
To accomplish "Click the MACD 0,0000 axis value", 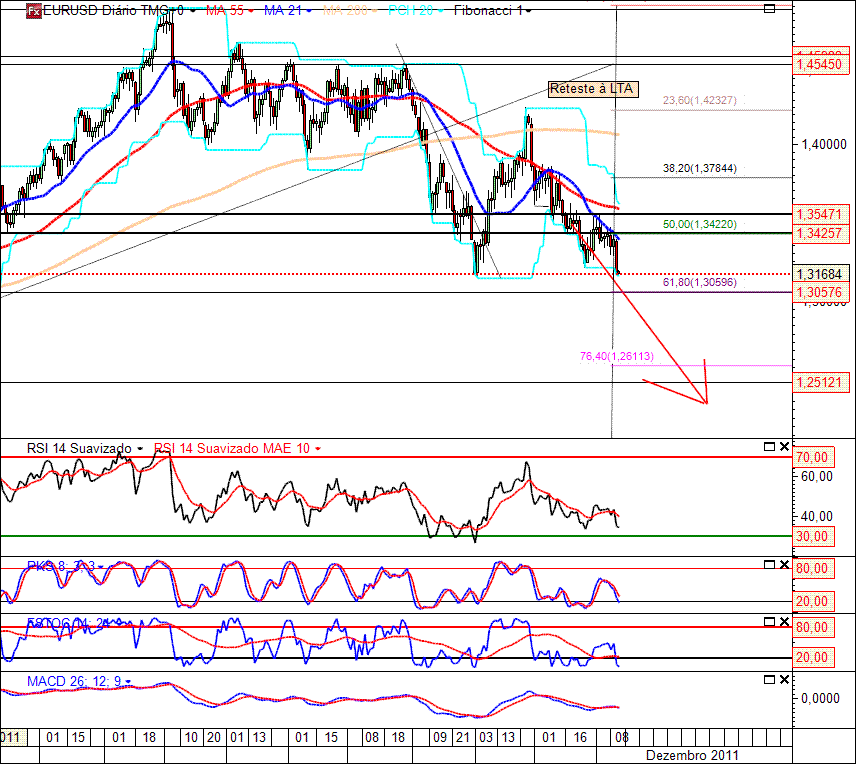I will tap(820, 698).
